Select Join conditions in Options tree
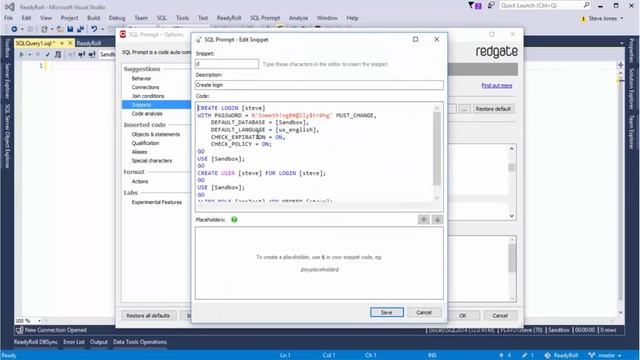The width and height of the screenshot is (640, 360). [148, 96]
